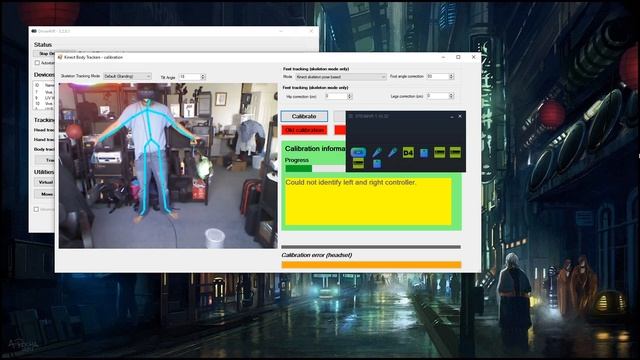The image size is (640, 360).
Task: Click the Legs correction value field
Action: [x=437, y=96]
